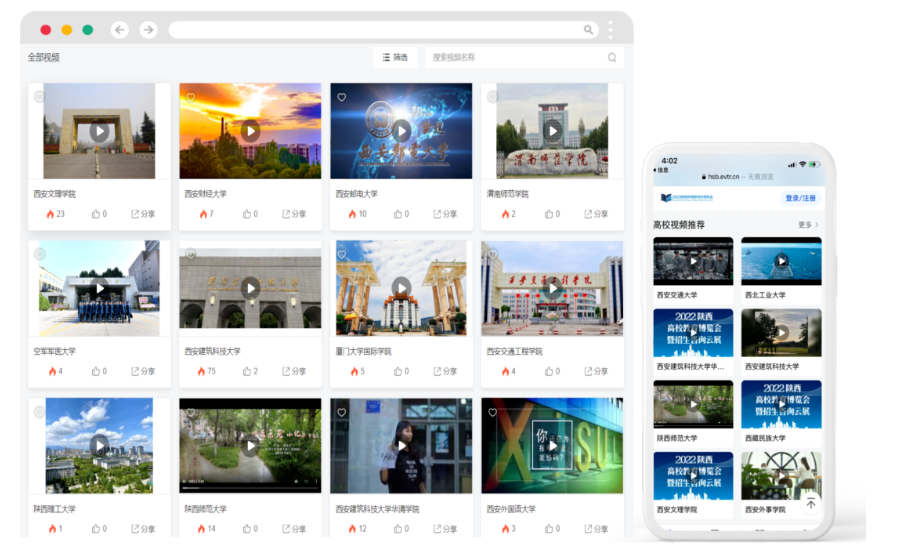Share the 陕西理工大学 video
This screenshot has height=554, width=905.
click(x=143, y=529)
